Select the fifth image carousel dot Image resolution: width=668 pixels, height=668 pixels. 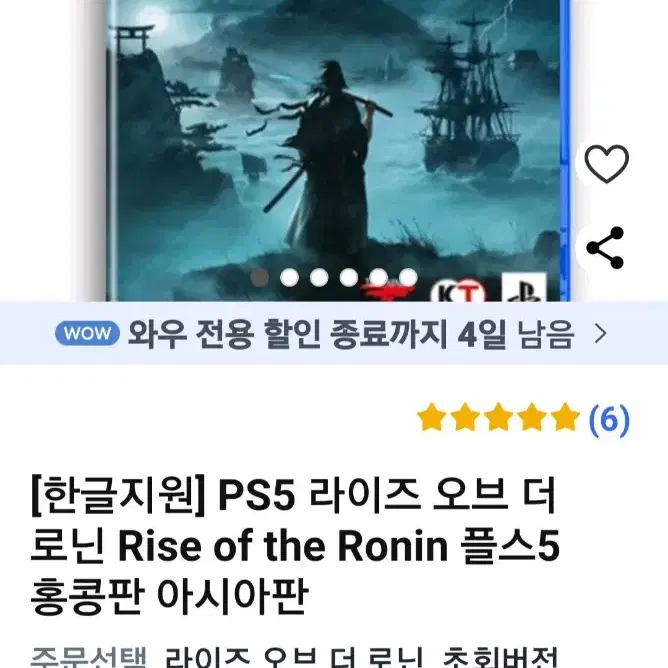[378, 278]
